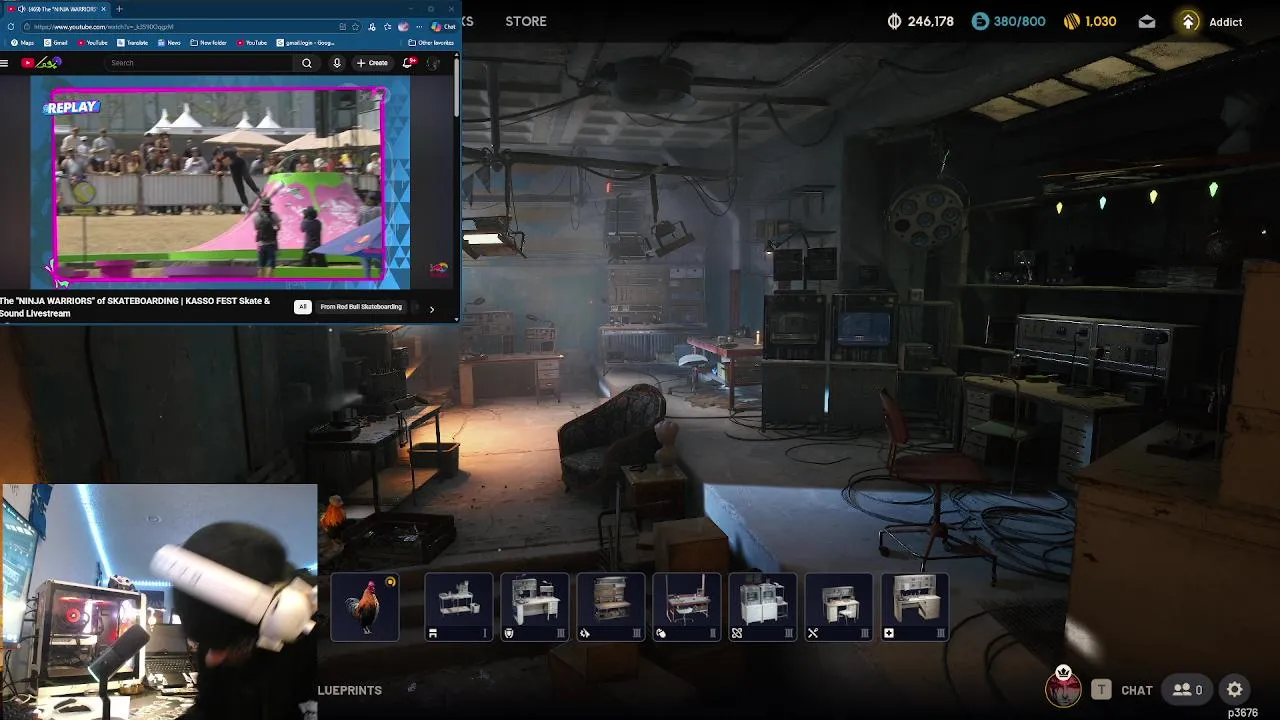Viewport: 1280px width, 720px height.
Task: Open the New folder bookmark folder
Action: [x=209, y=43]
